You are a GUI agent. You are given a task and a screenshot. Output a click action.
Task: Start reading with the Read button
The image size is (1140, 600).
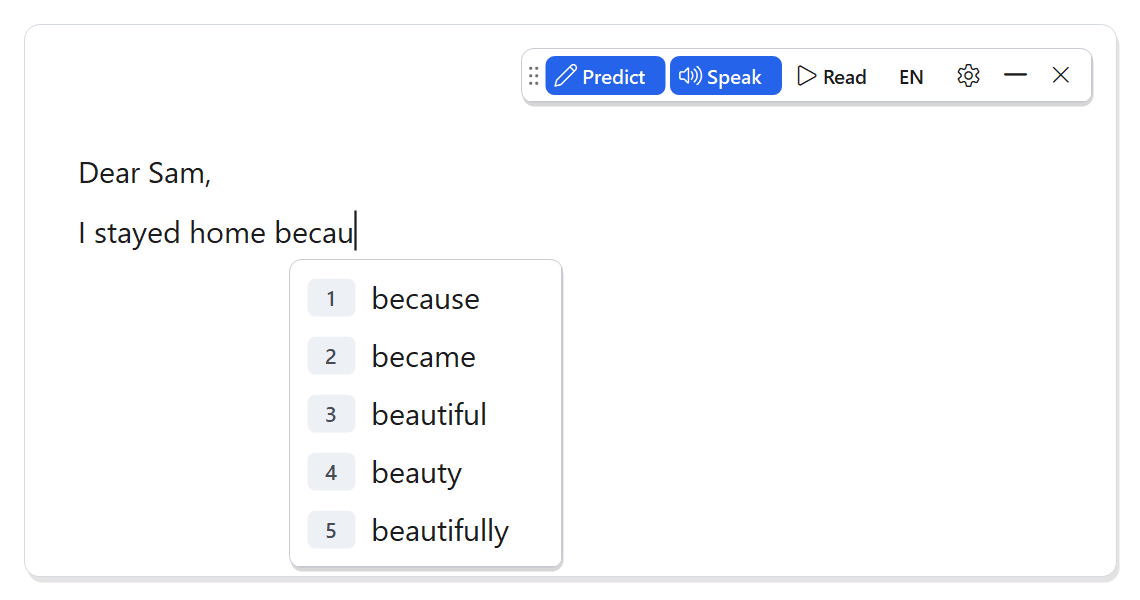coord(832,76)
